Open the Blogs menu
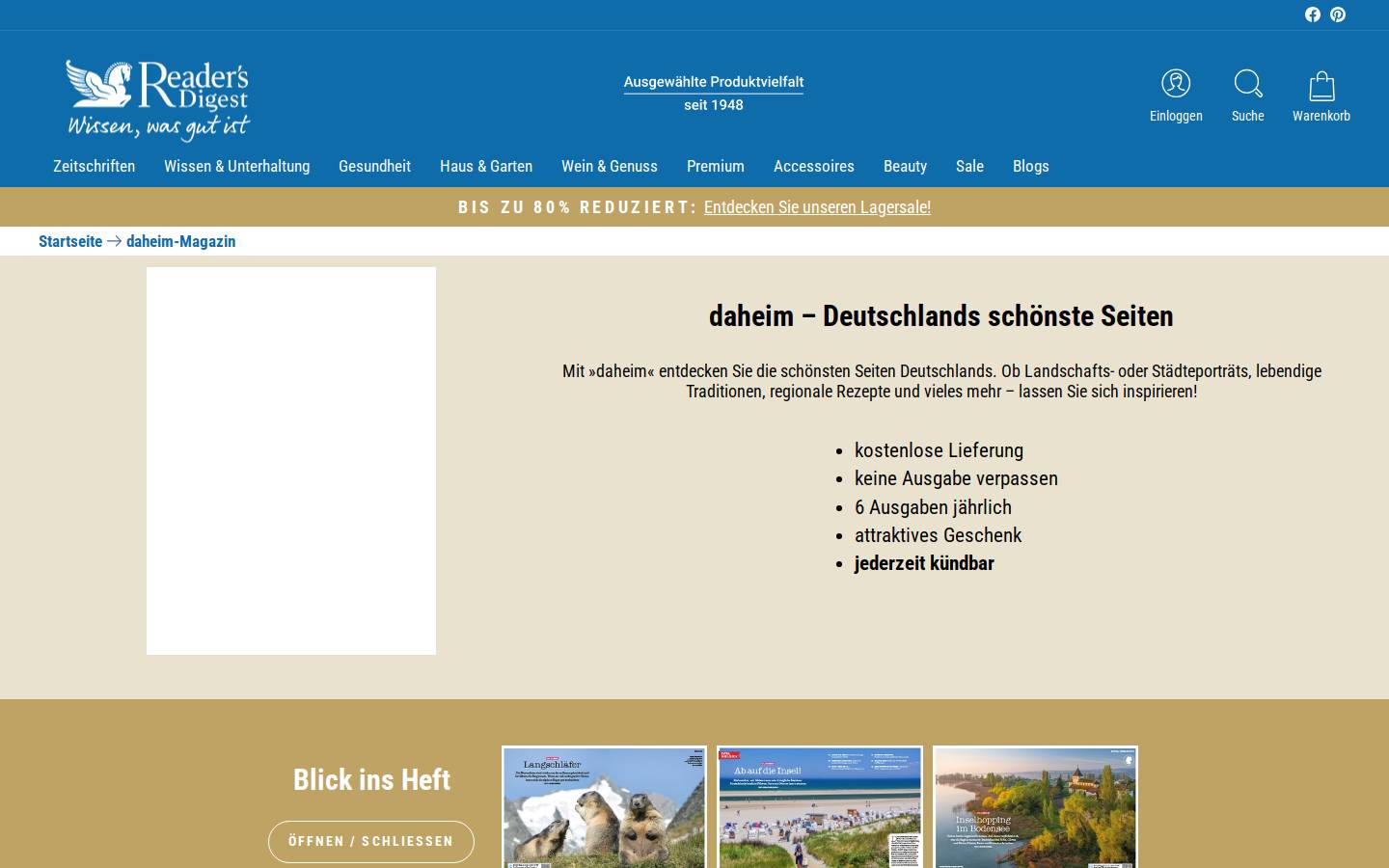Image resolution: width=1389 pixels, height=868 pixels. click(x=1030, y=166)
